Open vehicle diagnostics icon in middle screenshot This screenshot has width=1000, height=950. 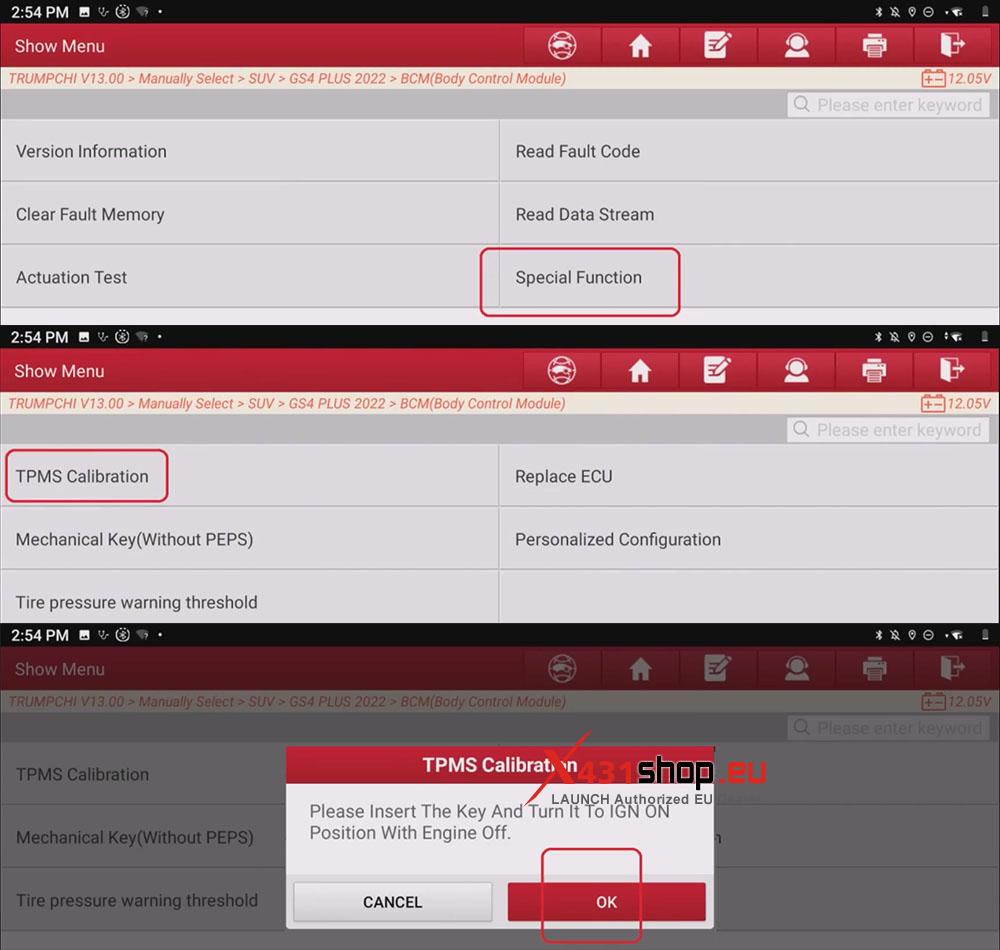coord(562,370)
